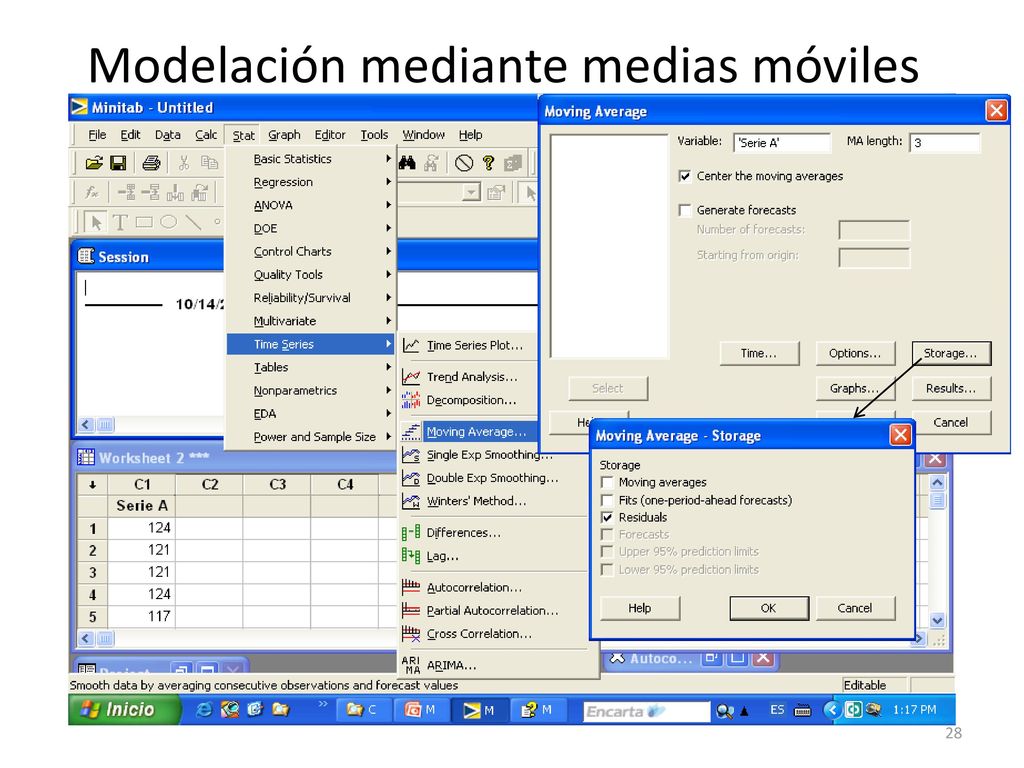Check Upper 95% prediction limits

pos(607,552)
